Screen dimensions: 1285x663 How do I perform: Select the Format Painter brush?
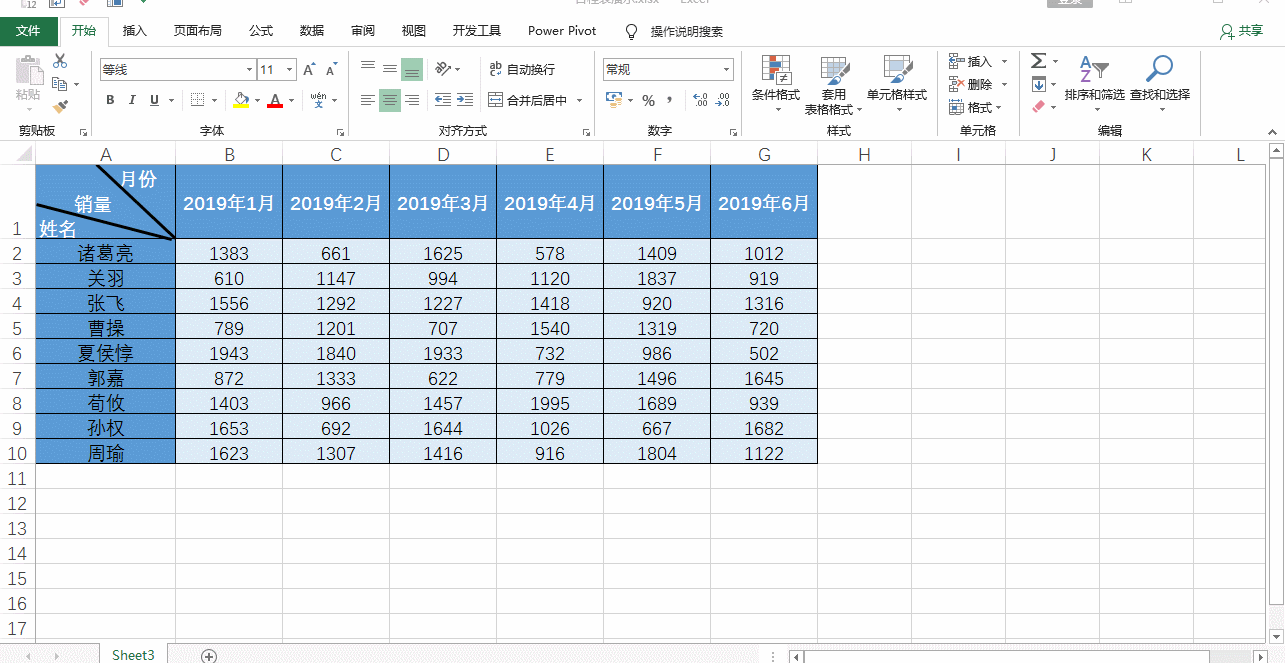(x=60, y=106)
